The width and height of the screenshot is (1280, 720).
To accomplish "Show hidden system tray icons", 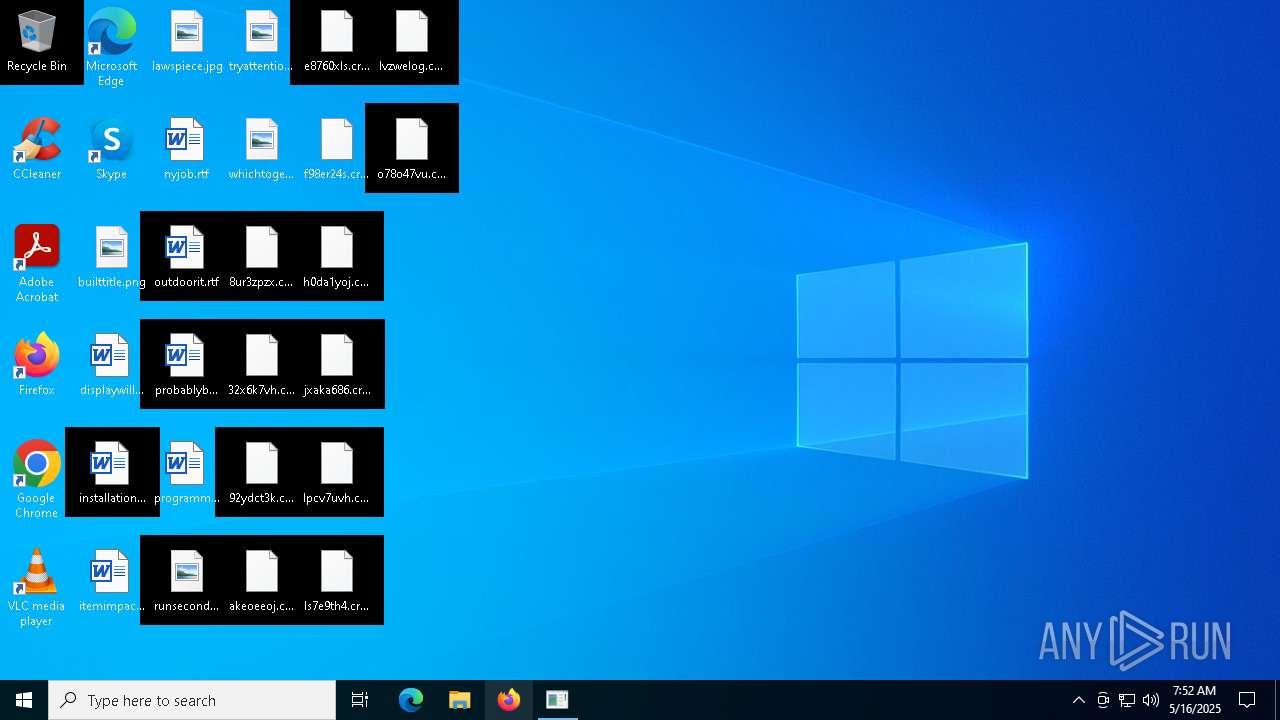I will point(1079,700).
